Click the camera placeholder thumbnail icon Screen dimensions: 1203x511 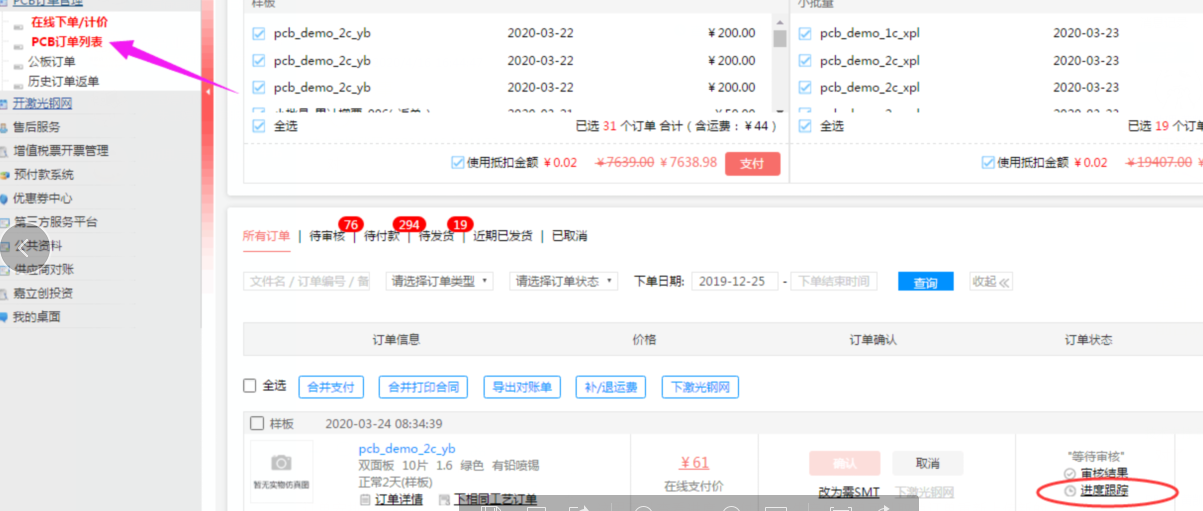[281, 463]
